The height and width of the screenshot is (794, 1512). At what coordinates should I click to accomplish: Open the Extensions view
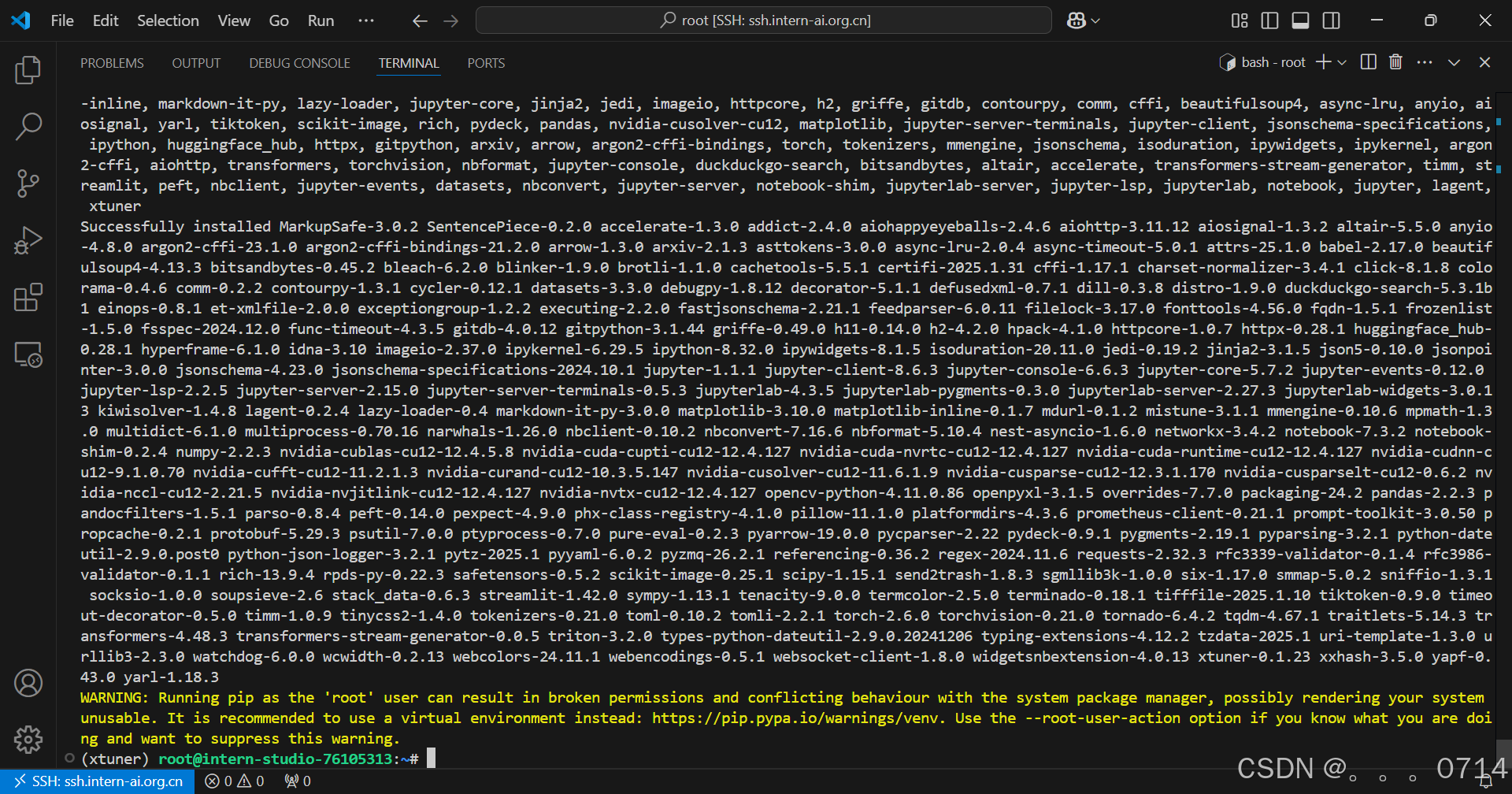click(x=28, y=298)
